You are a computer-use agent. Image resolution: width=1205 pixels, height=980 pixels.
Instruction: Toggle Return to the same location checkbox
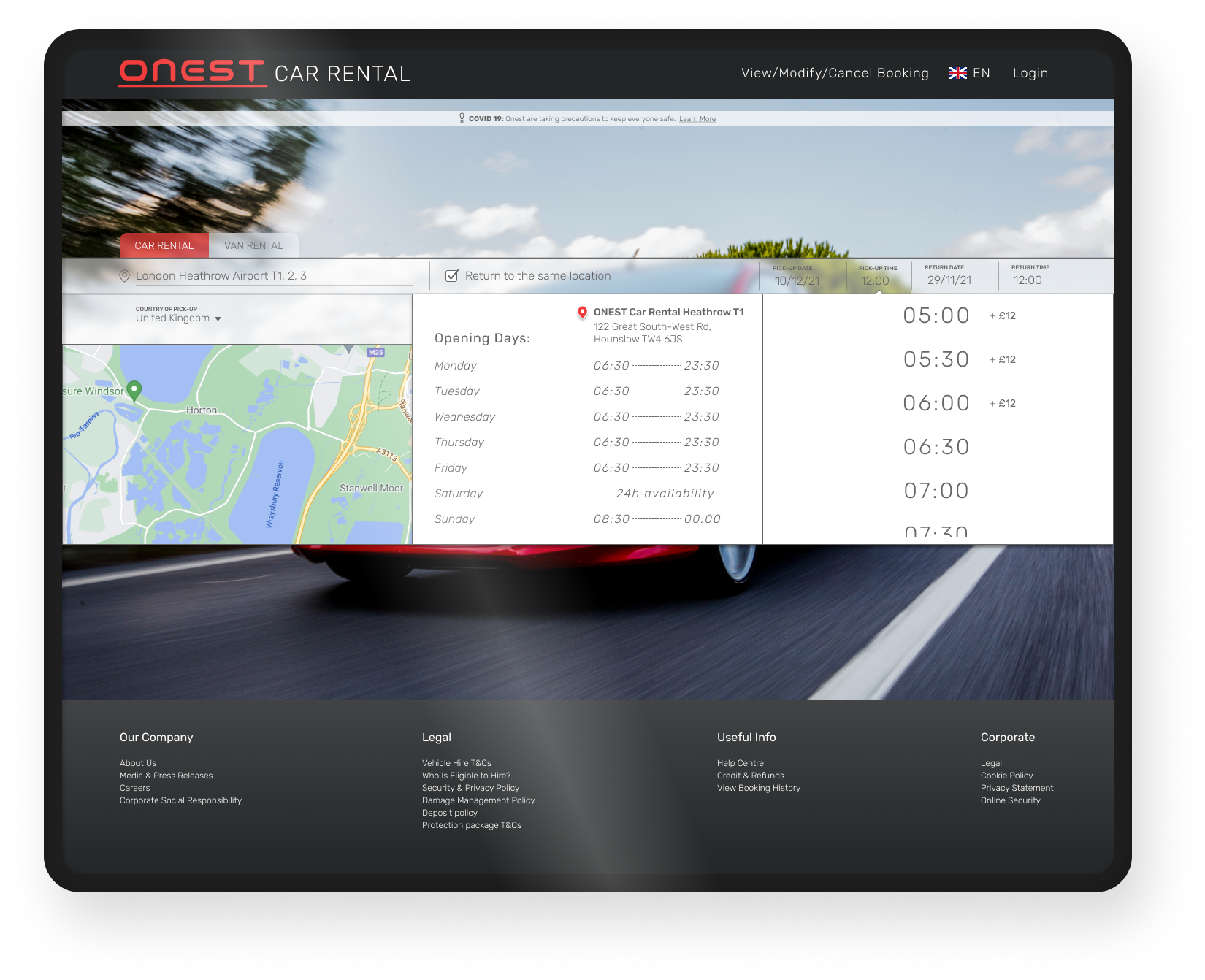[x=452, y=276]
